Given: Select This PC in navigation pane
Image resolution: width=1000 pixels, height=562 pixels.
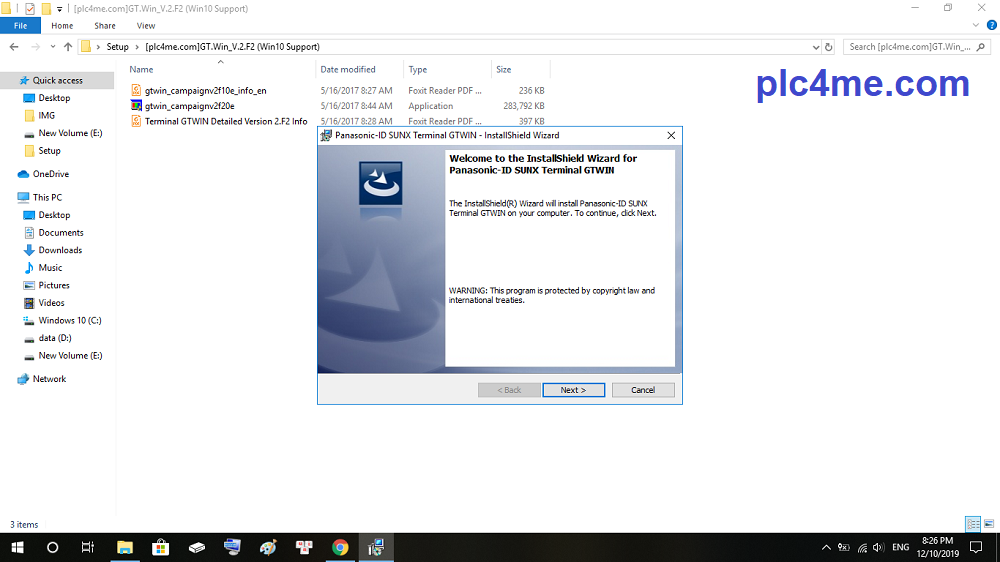Looking at the screenshot, I should [47, 197].
